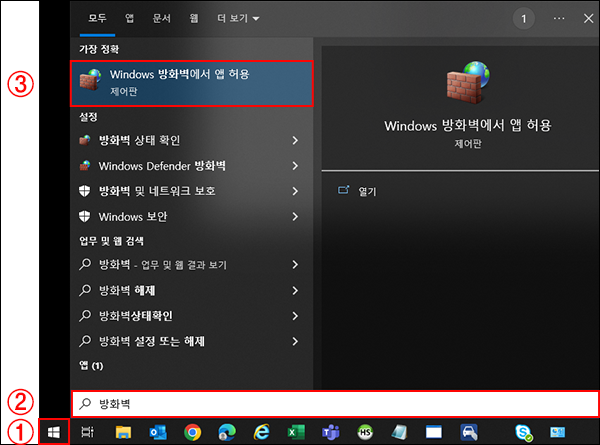Viewport: 600px width, 445px height.
Task: Expand the 방화벽 설정 또는 해제 chevron
Action: [295, 341]
